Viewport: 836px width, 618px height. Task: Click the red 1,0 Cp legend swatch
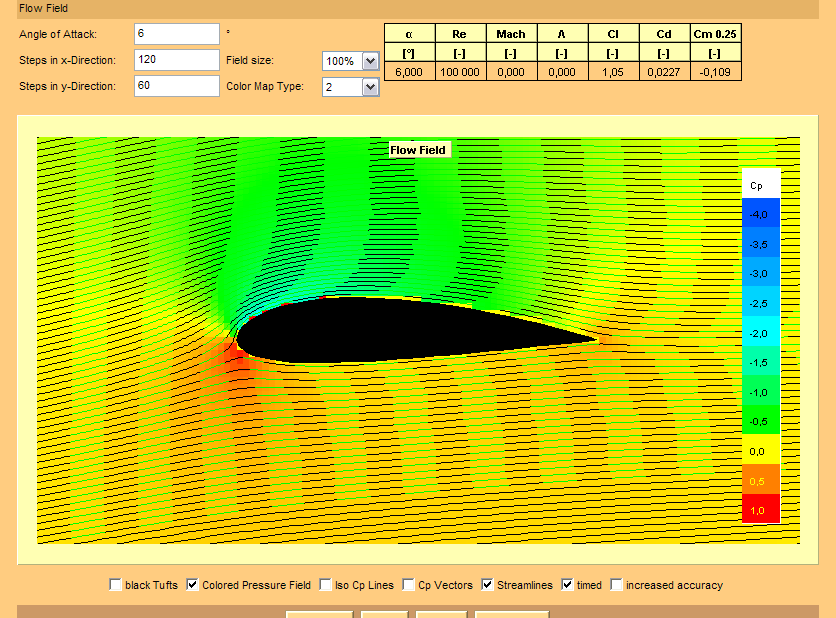(760, 510)
